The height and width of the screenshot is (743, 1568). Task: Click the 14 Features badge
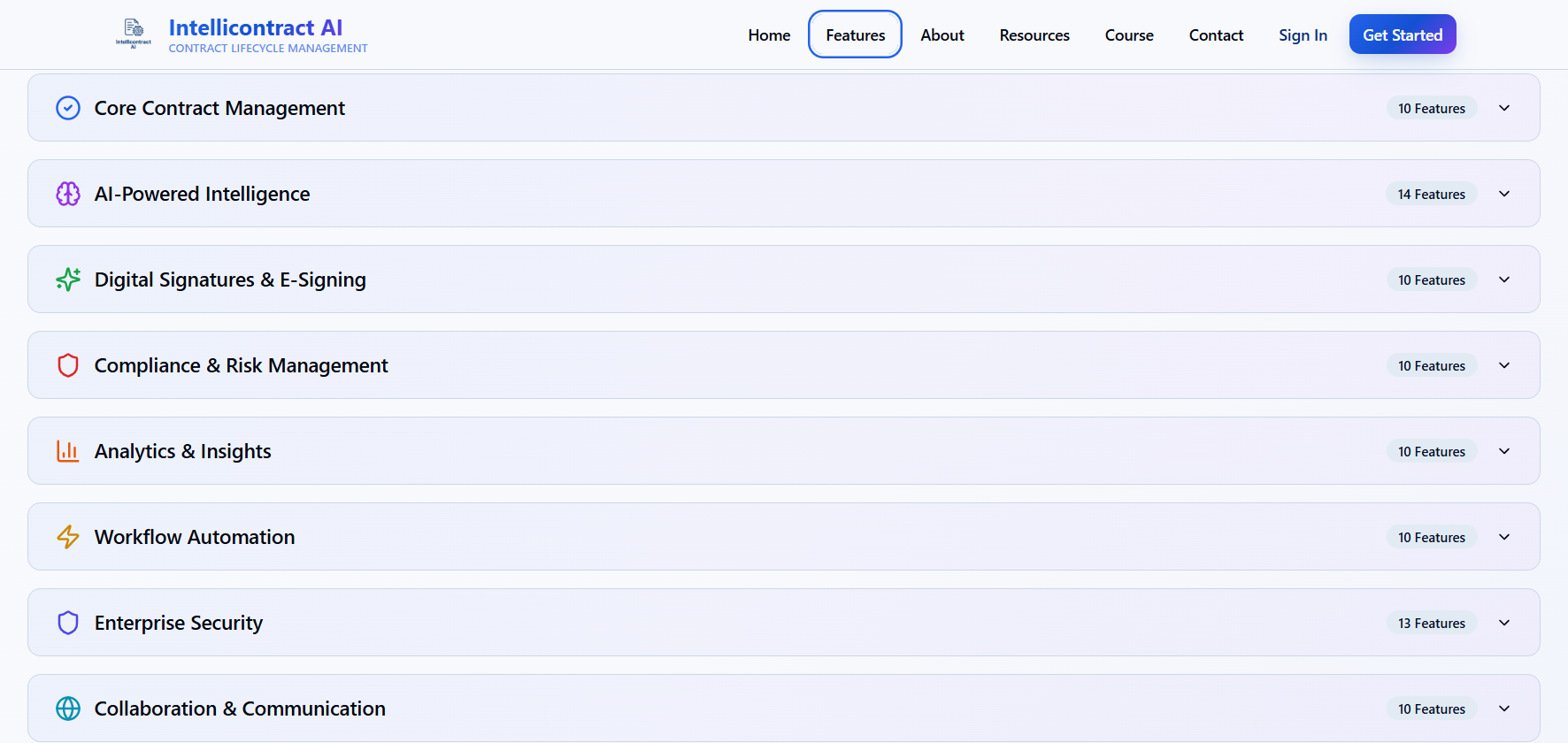pos(1432,194)
